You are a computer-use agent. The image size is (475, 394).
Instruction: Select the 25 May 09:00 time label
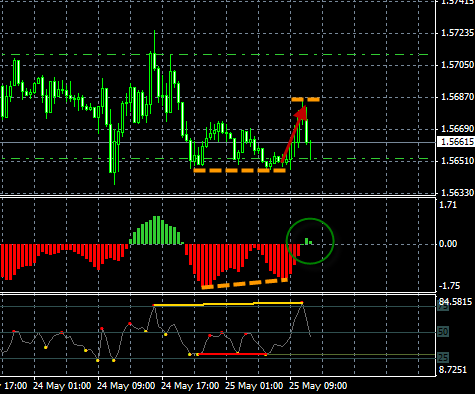(318, 386)
